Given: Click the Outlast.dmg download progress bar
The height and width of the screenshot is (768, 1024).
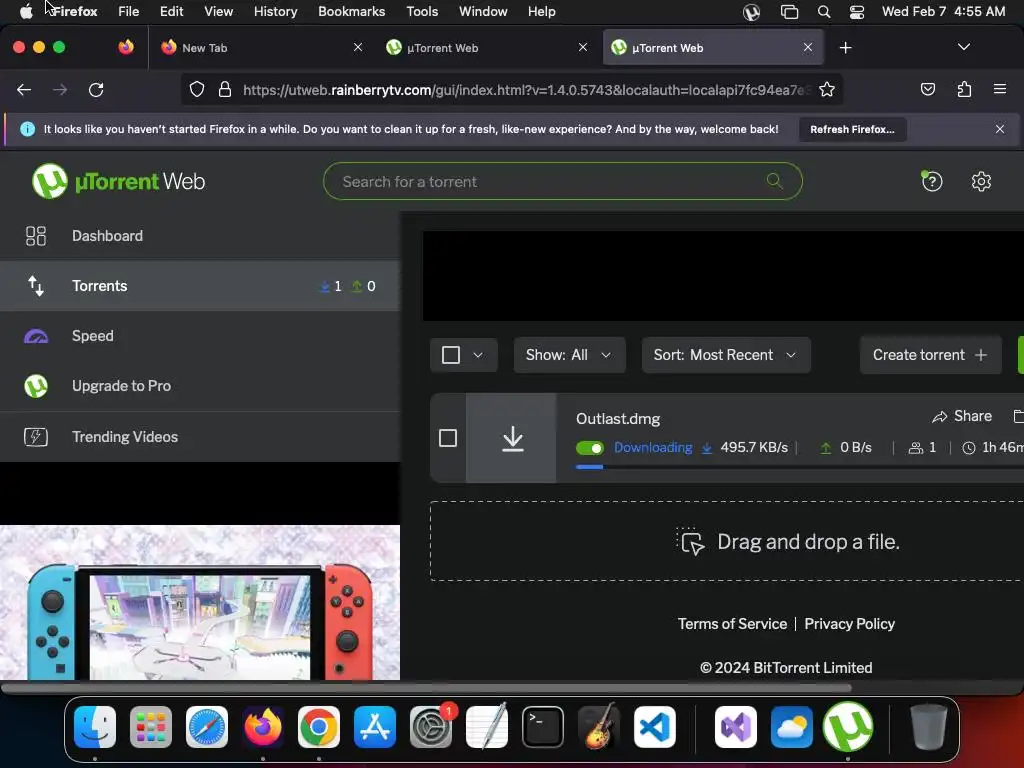Looking at the screenshot, I should 799,467.
